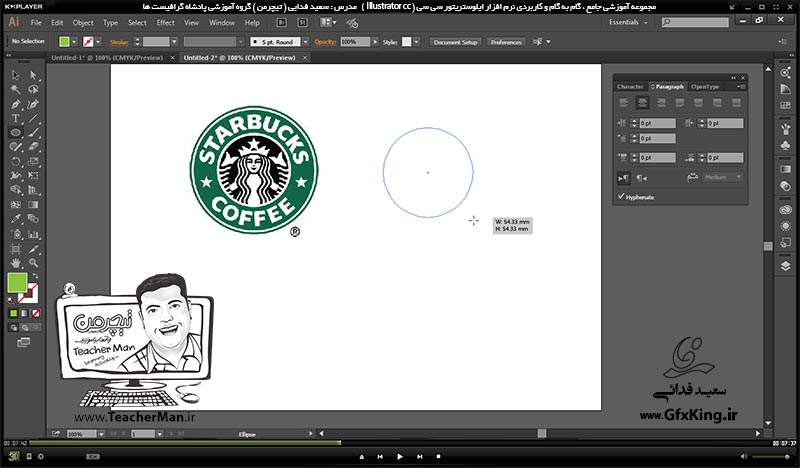The height and width of the screenshot is (468, 800).
Task: Open the File menu
Action: click(36, 22)
